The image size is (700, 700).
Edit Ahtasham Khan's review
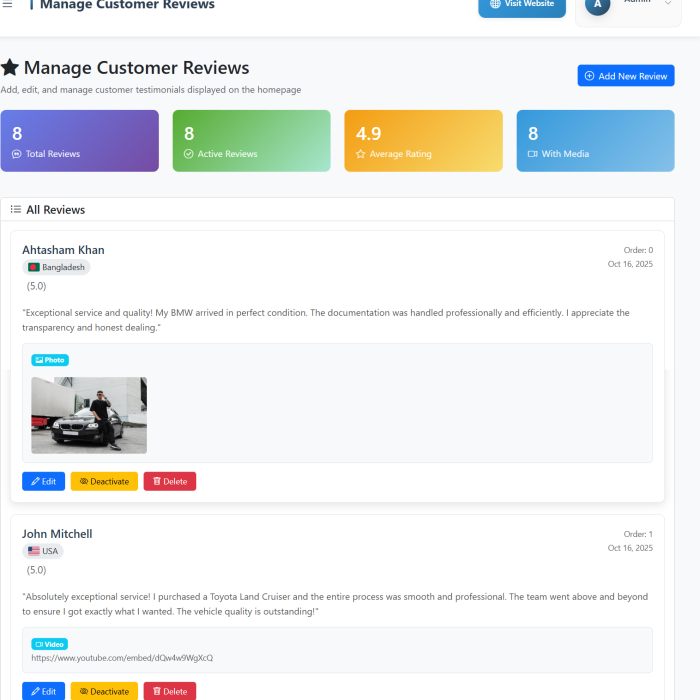43,481
